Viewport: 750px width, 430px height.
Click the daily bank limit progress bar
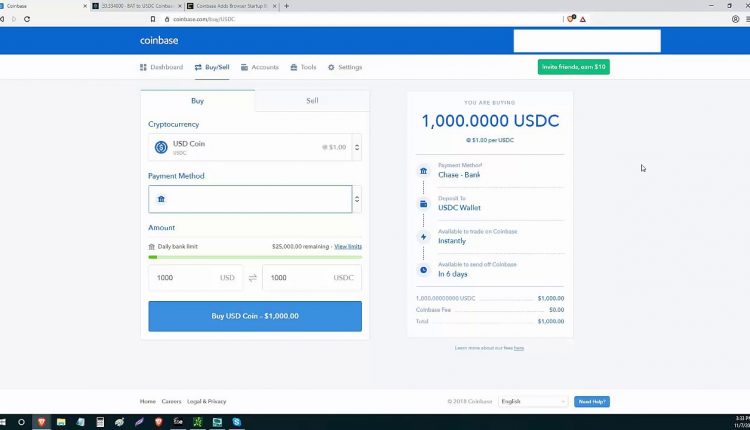pyautogui.click(x=255, y=257)
